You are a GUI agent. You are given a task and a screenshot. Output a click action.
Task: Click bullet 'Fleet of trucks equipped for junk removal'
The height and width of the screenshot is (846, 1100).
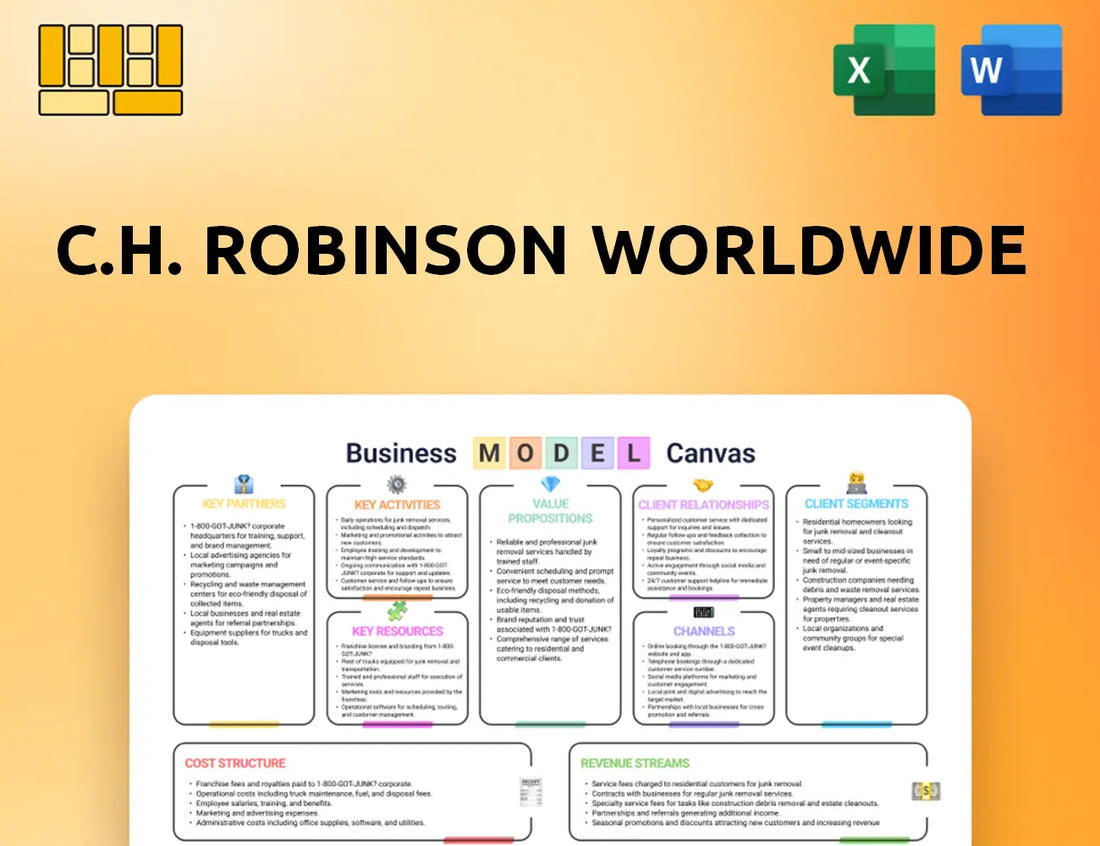coord(400,665)
